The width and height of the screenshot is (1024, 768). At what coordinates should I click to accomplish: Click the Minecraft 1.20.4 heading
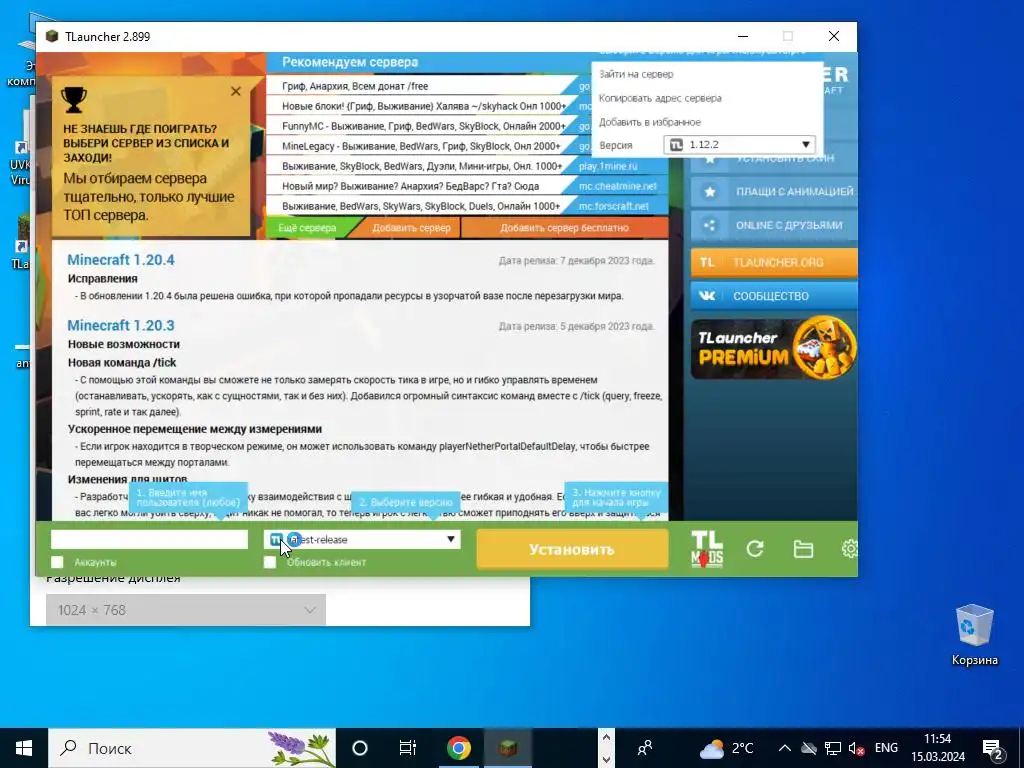(121, 260)
